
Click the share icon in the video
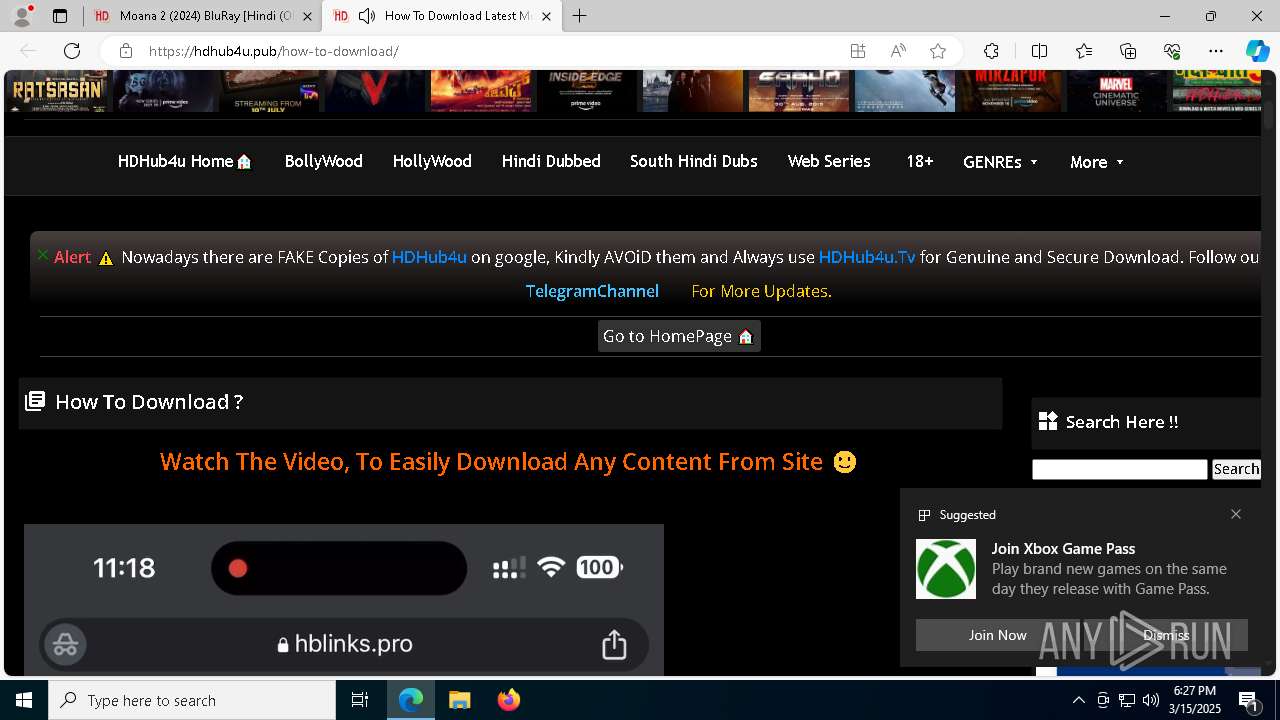point(614,645)
